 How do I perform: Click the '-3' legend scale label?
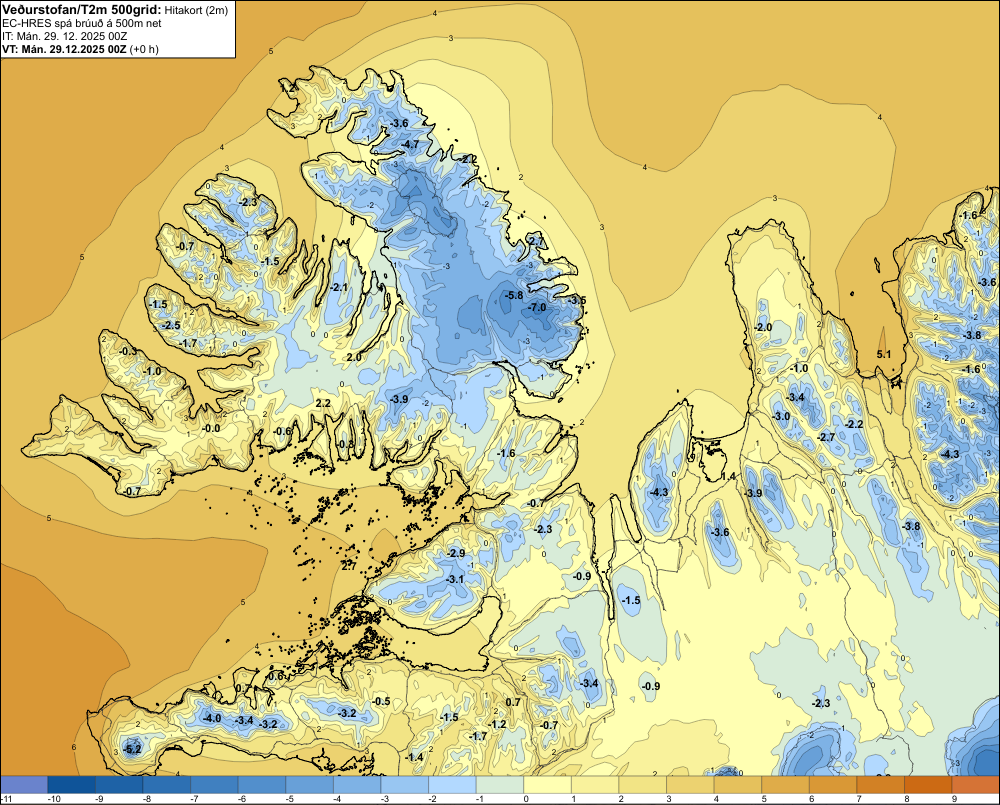tap(385, 799)
